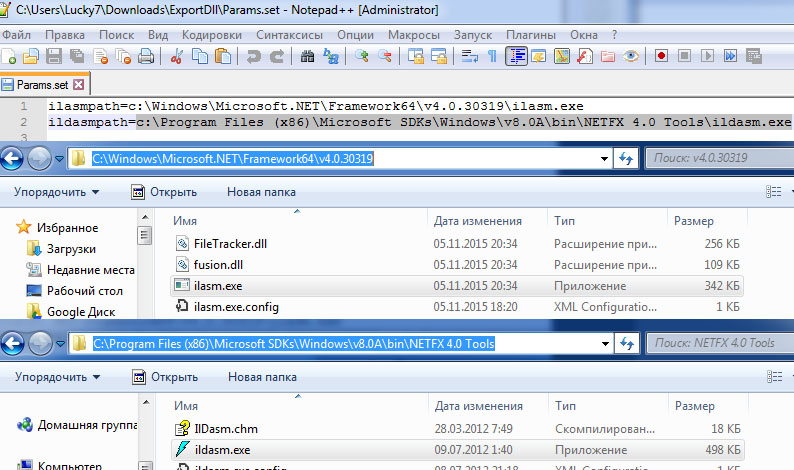The width and height of the screenshot is (794, 470).
Task: Start macro recording
Action: (661, 56)
